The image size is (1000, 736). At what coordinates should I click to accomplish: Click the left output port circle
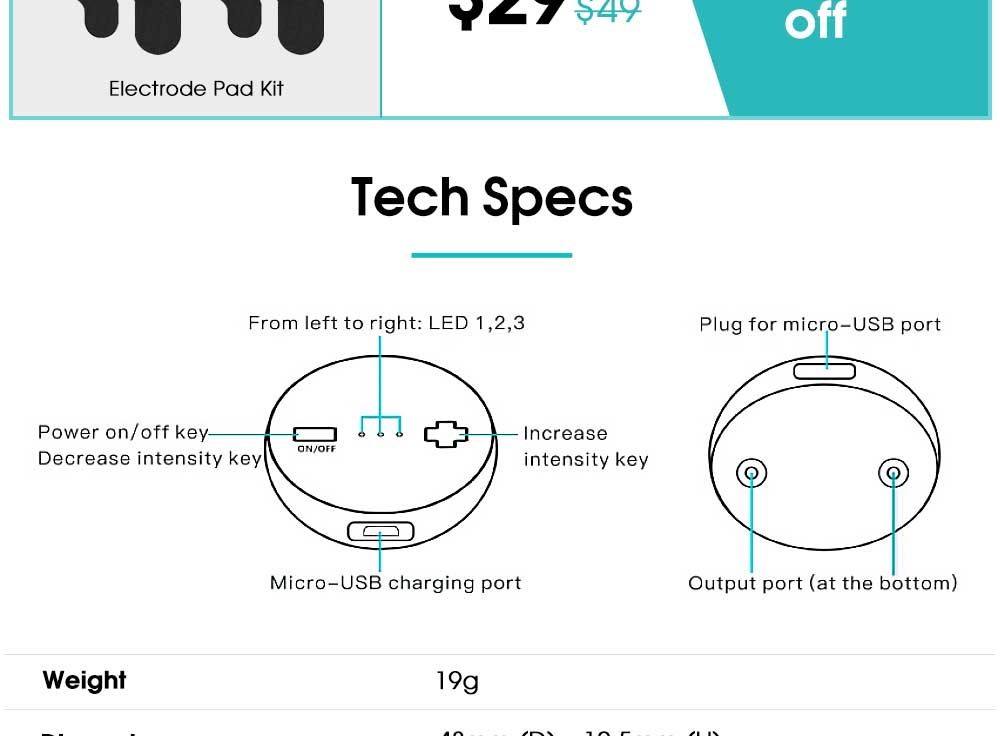pyautogui.click(x=751, y=473)
